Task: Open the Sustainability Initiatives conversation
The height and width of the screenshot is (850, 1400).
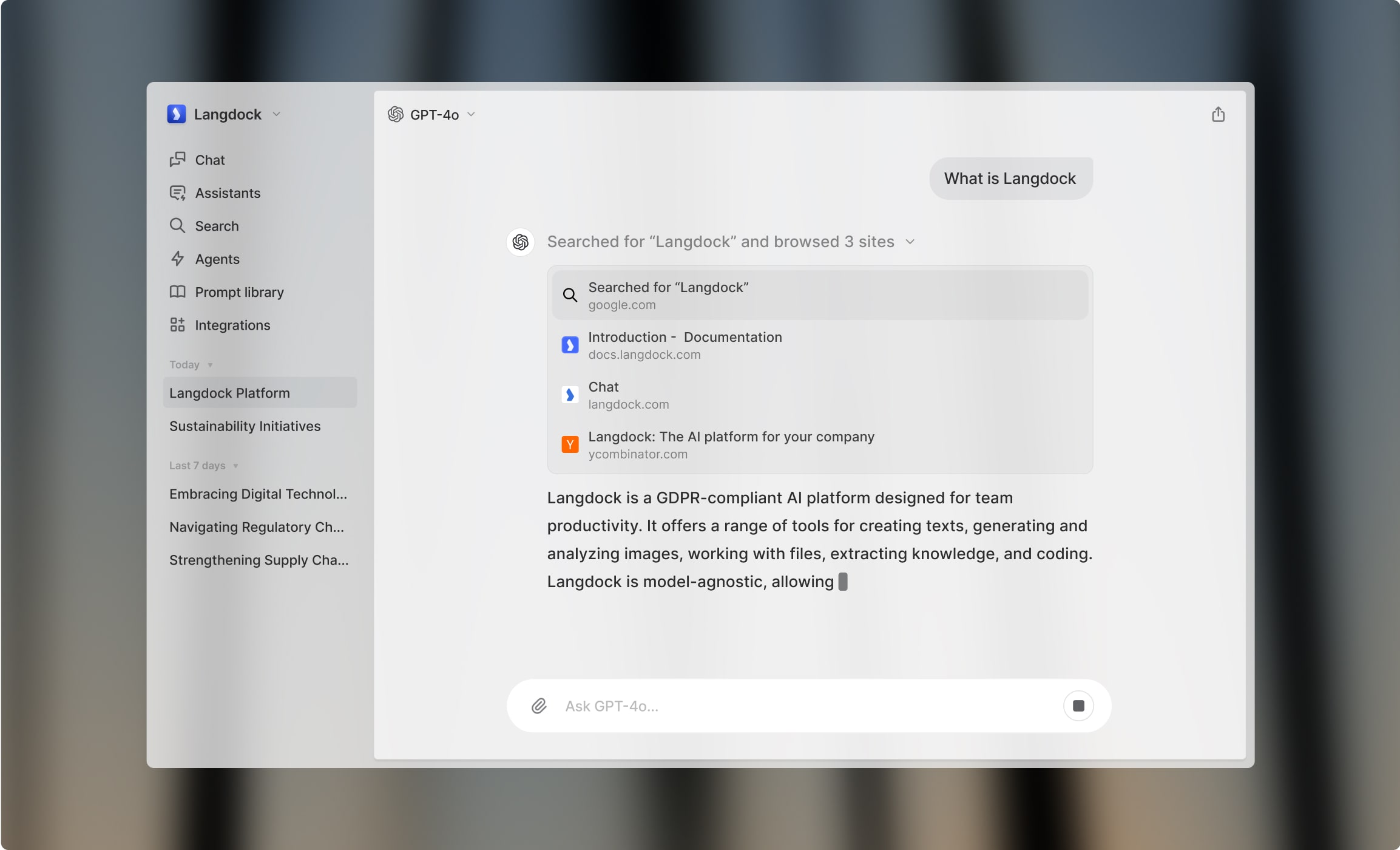Action: (245, 426)
